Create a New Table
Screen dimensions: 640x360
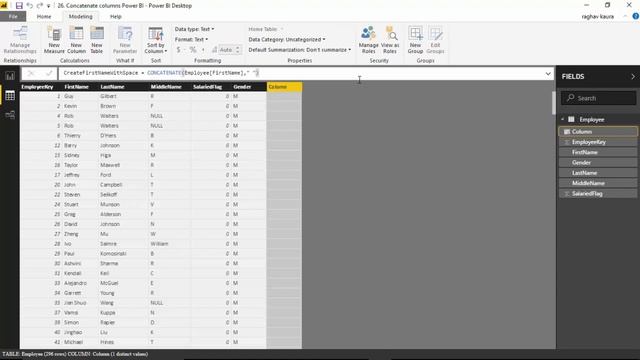click(x=97, y=40)
